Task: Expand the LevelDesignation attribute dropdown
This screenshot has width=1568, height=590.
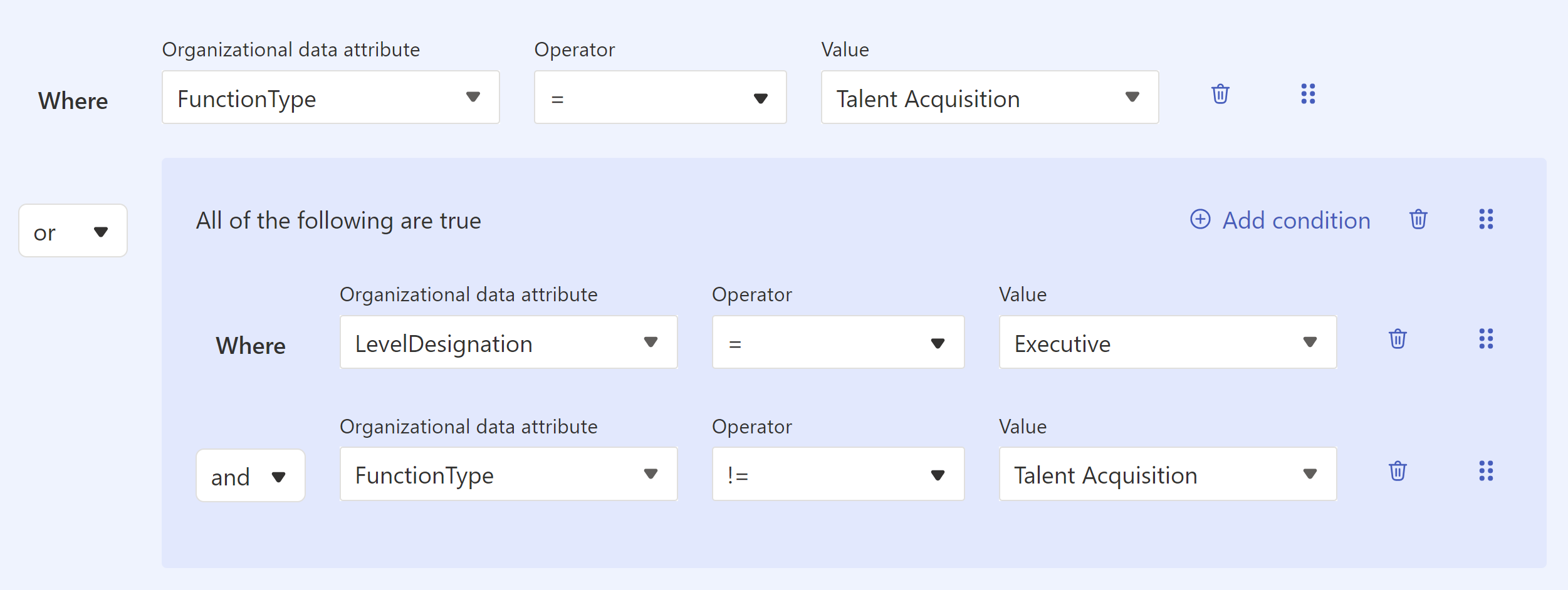Action: 508,343
